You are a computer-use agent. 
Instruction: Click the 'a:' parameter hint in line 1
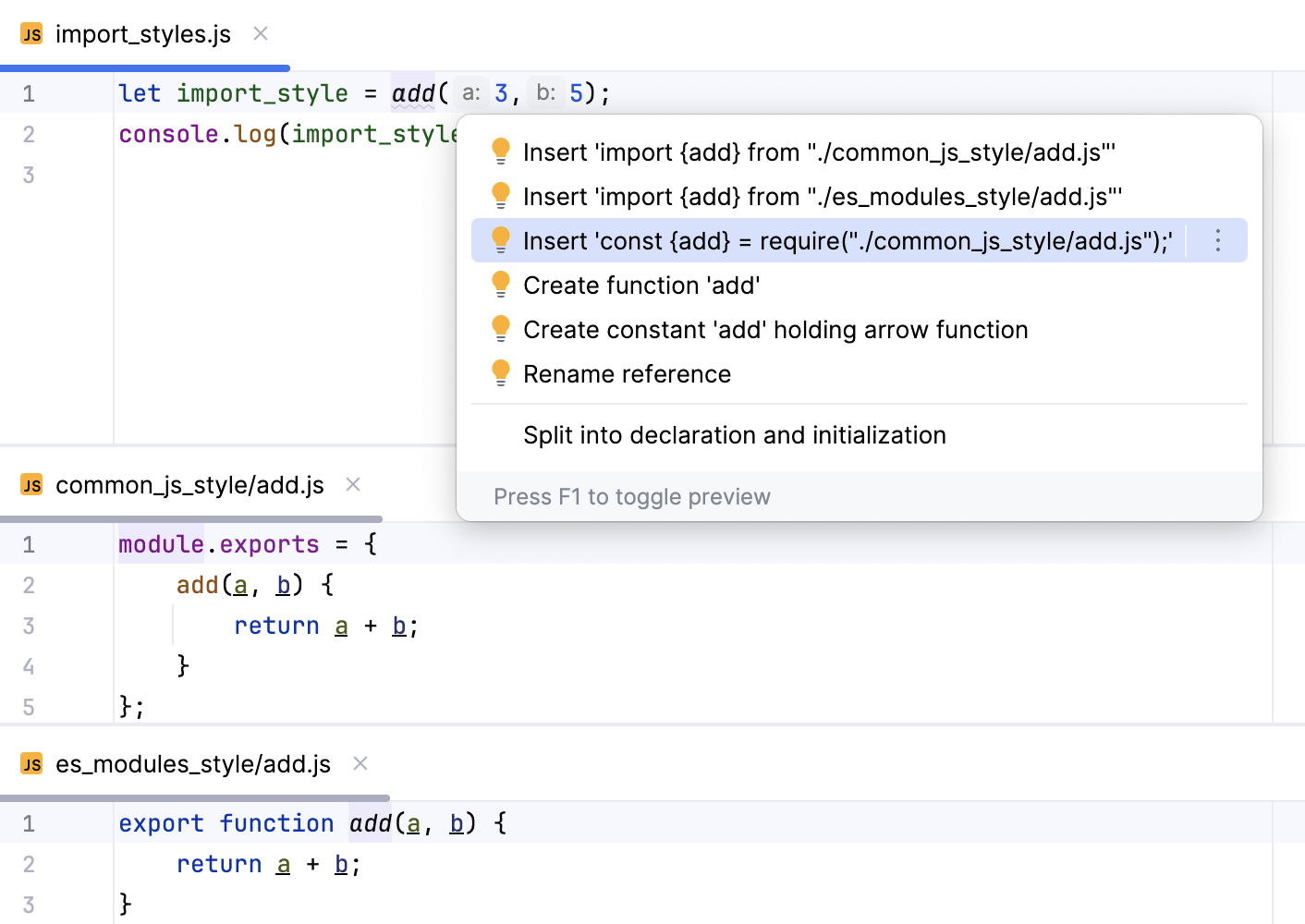tap(471, 92)
